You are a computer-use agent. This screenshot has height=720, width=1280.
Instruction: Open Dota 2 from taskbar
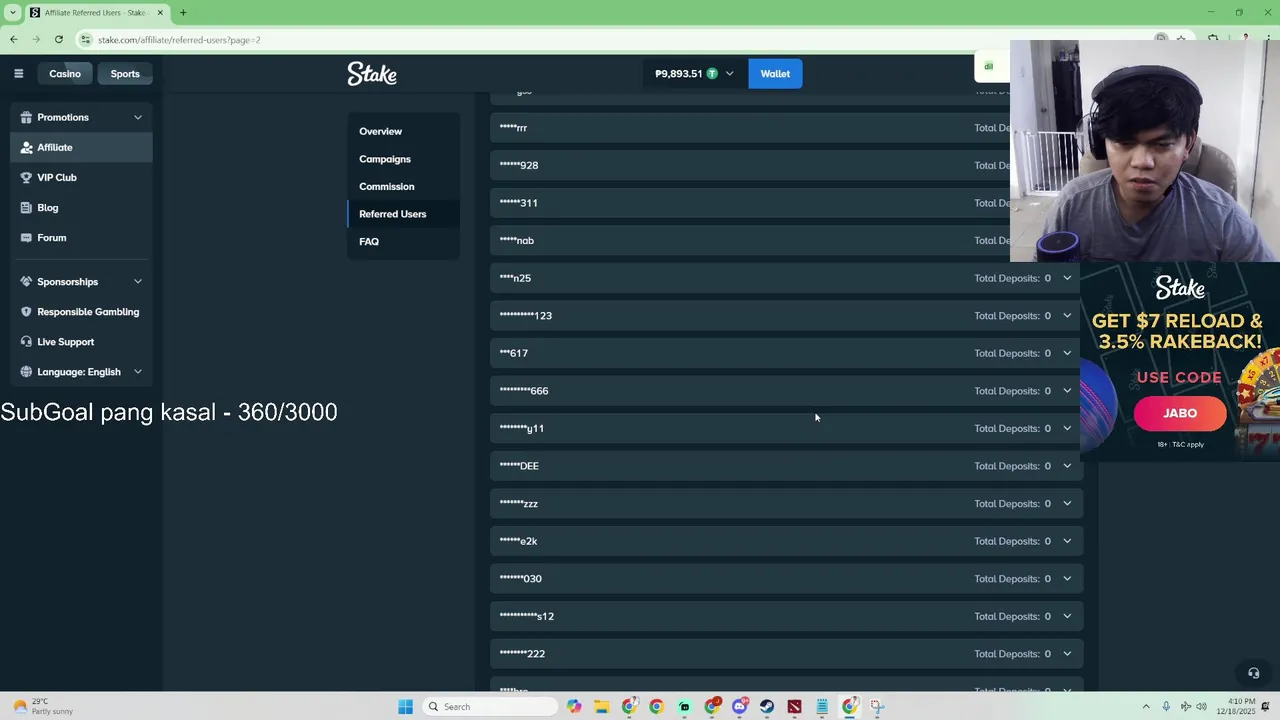tap(794, 706)
